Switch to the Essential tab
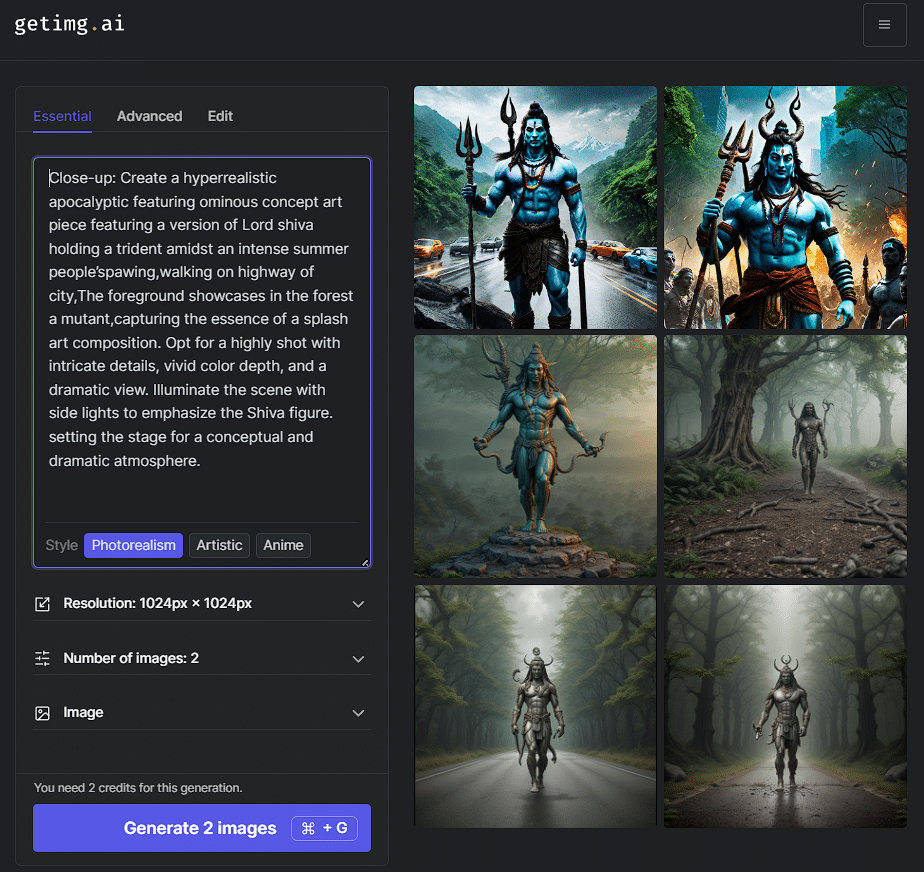 62,116
